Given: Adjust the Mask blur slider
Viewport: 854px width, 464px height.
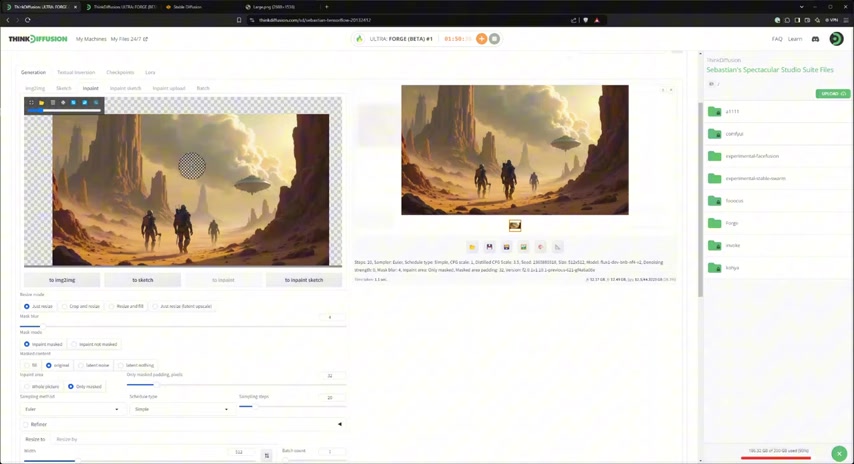Looking at the screenshot, I should pyautogui.click(x=183, y=326).
